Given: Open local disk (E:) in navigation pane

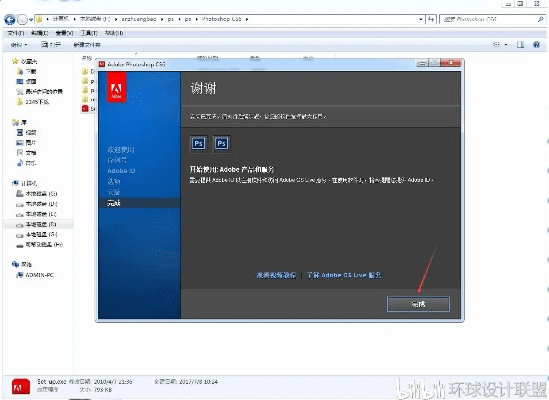Looking at the screenshot, I should (36, 214).
